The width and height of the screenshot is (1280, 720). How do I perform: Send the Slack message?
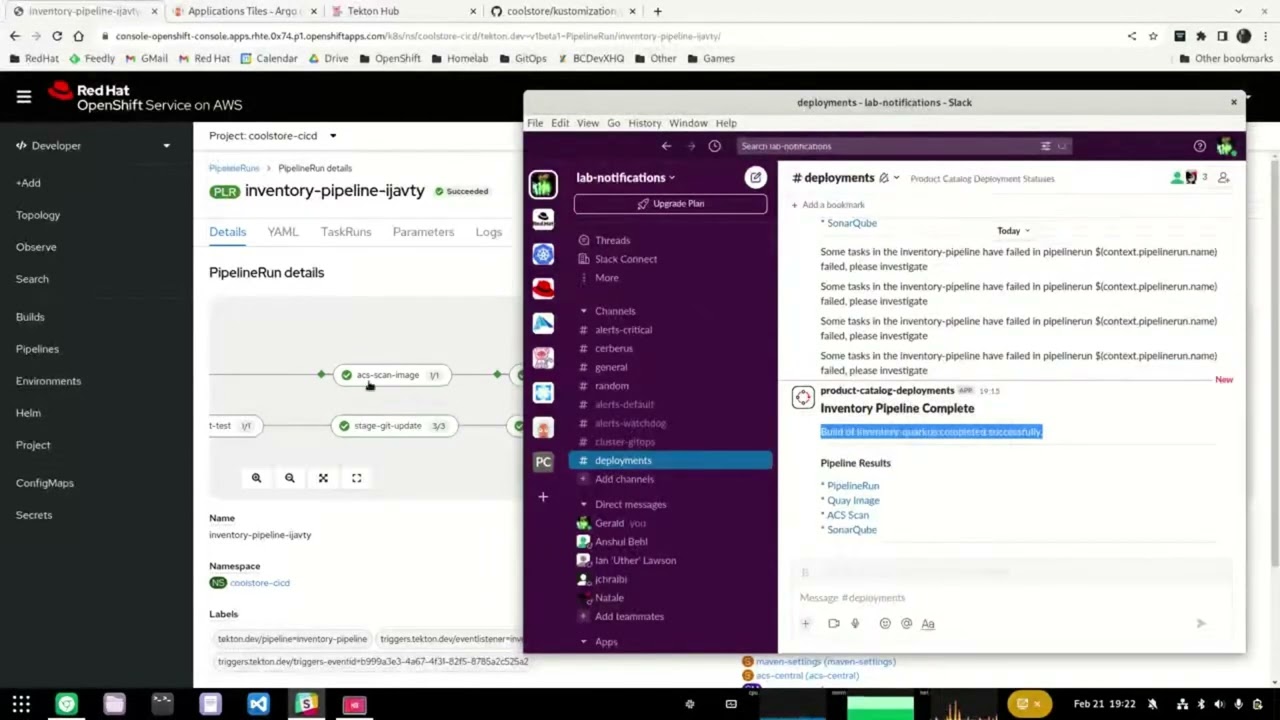point(1201,623)
